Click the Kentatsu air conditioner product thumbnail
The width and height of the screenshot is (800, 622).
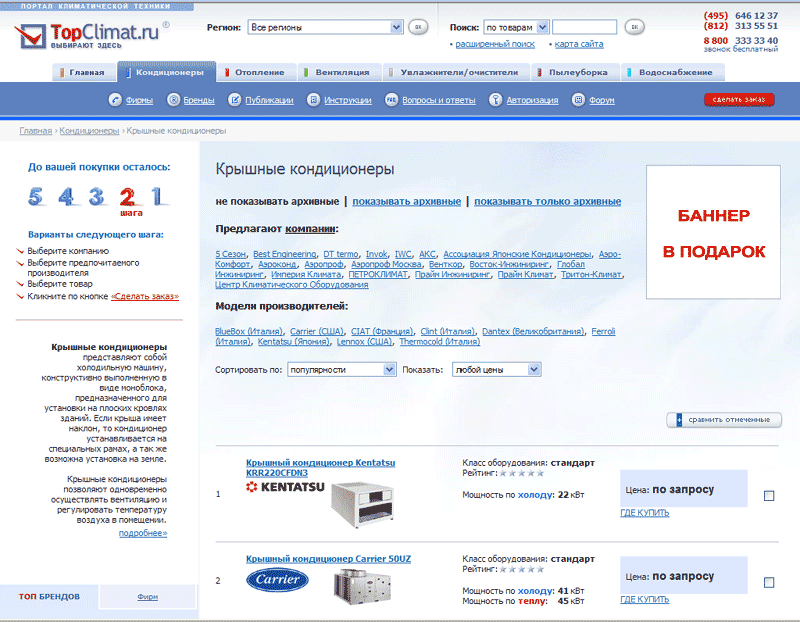(x=357, y=506)
